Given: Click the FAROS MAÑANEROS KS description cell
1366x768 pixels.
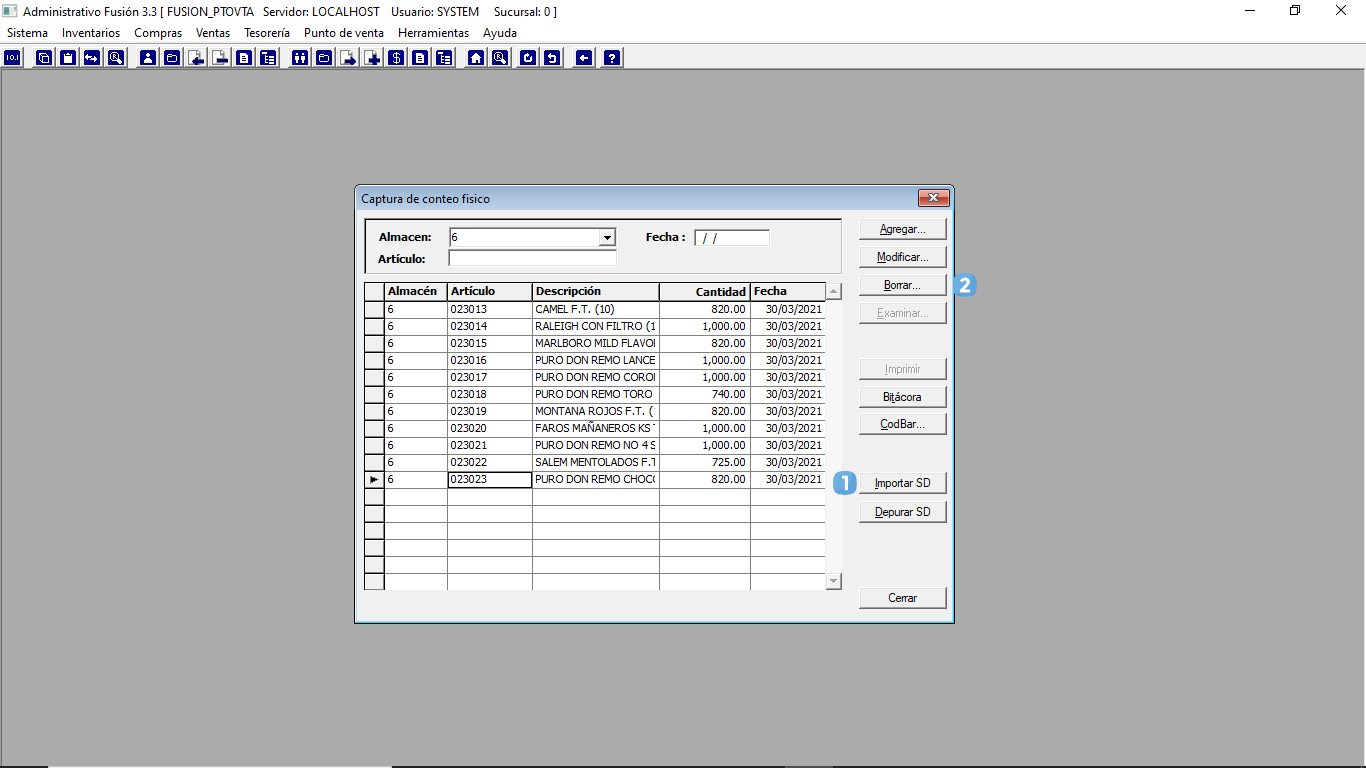Looking at the screenshot, I should click(x=596, y=428).
